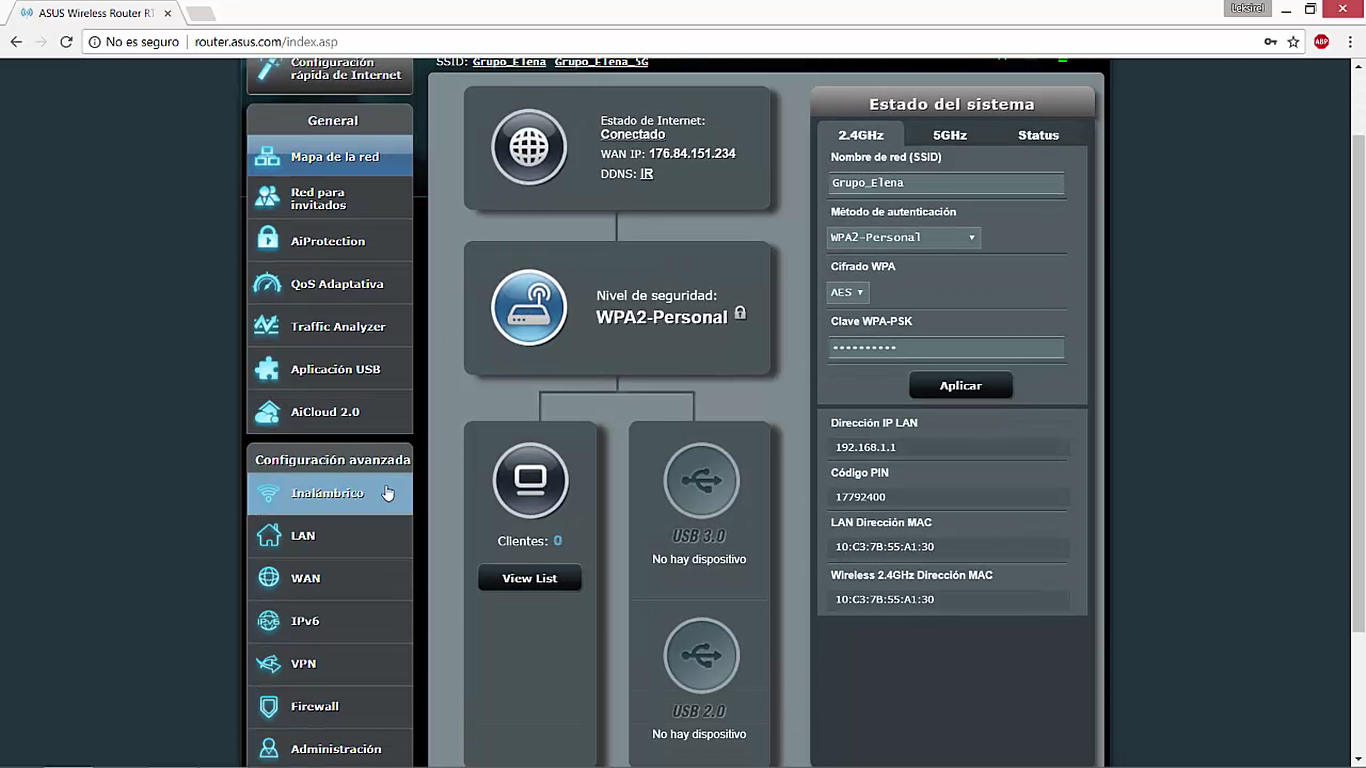Go back with the browser arrow
This screenshot has height=768, width=1366.
click(x=16, y=42)
